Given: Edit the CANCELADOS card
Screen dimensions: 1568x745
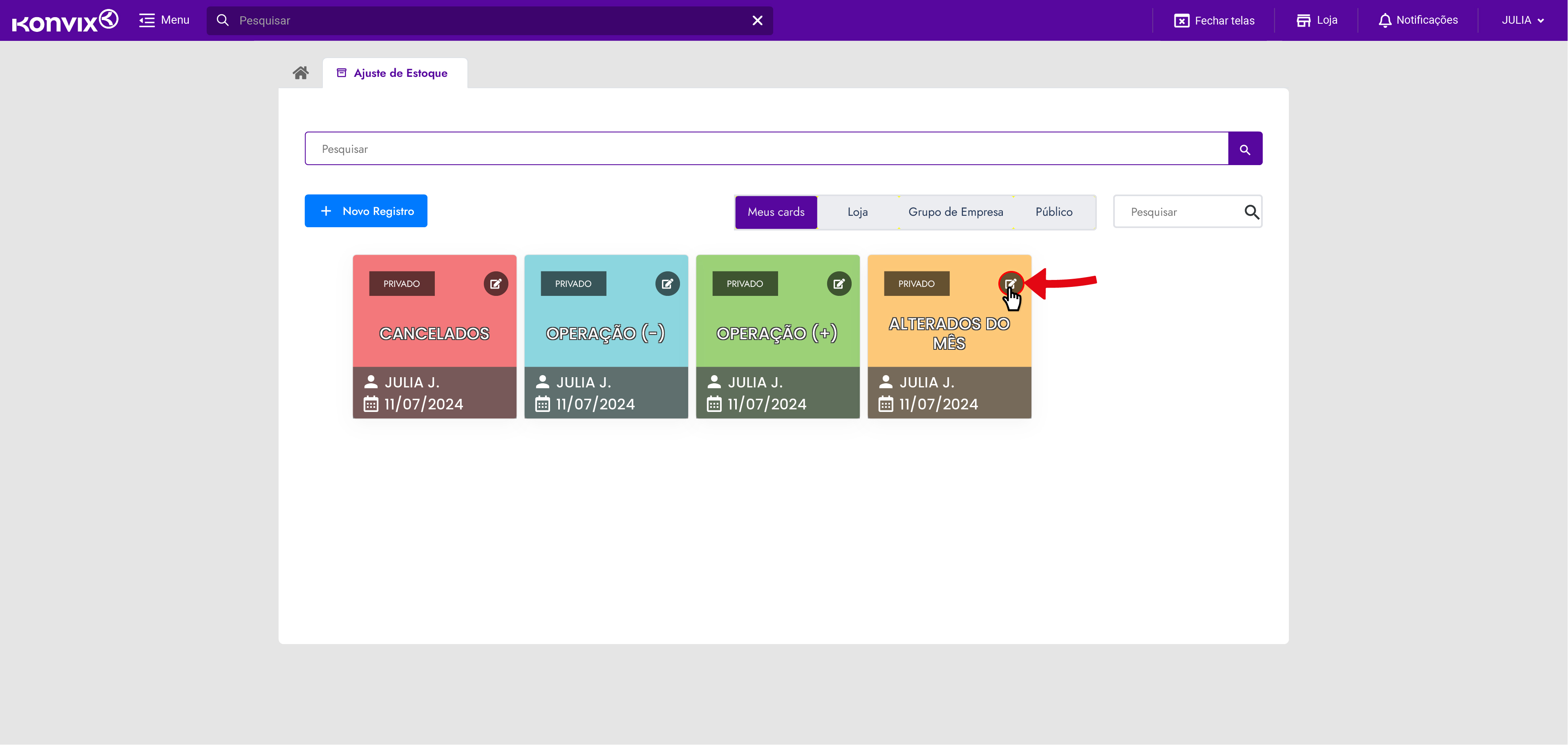Looking at the screenshot, I should (495, 284).
